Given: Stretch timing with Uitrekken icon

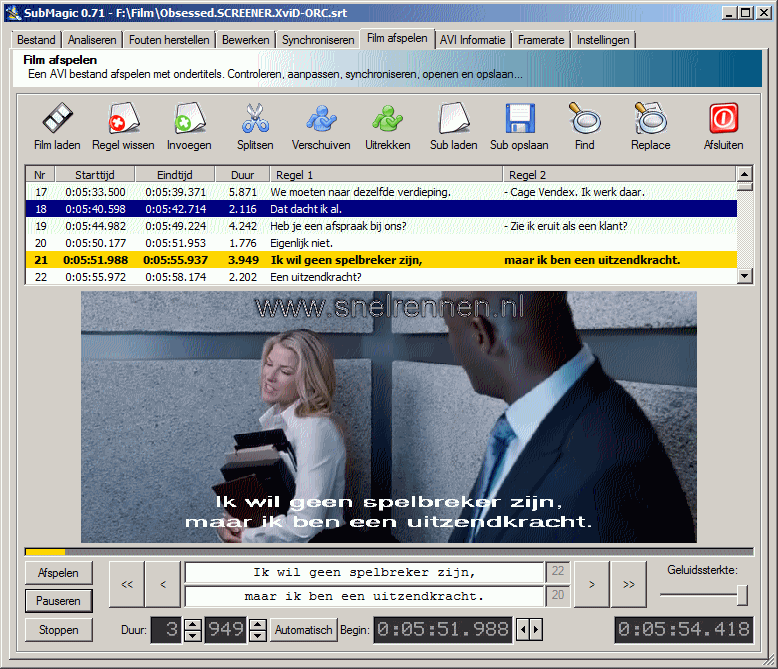Looking at the screenshot, I should point(388,118).
